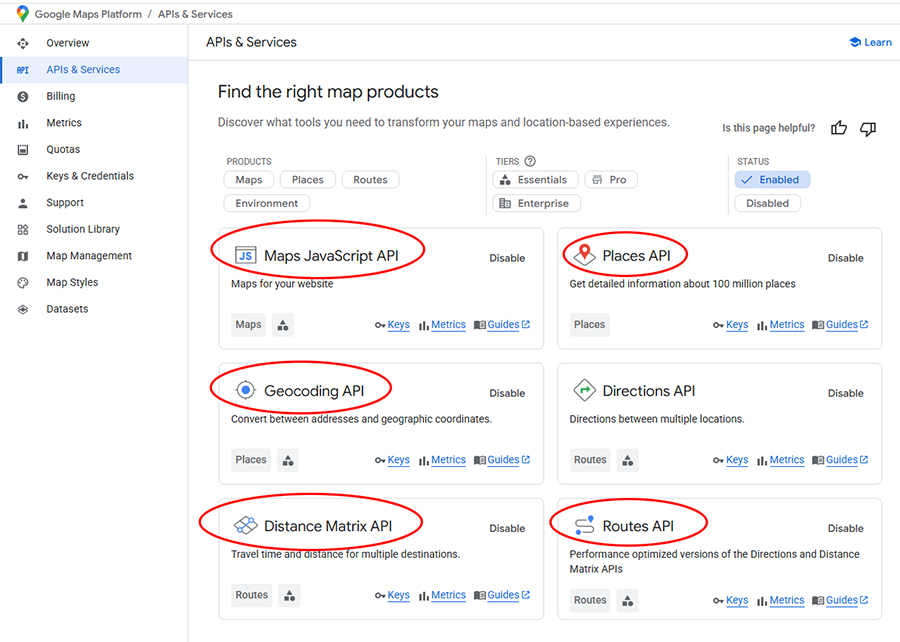This screenshot has width=900, height=642.
Task: Click the Places API red pin icon
Action: coord(584,256)
